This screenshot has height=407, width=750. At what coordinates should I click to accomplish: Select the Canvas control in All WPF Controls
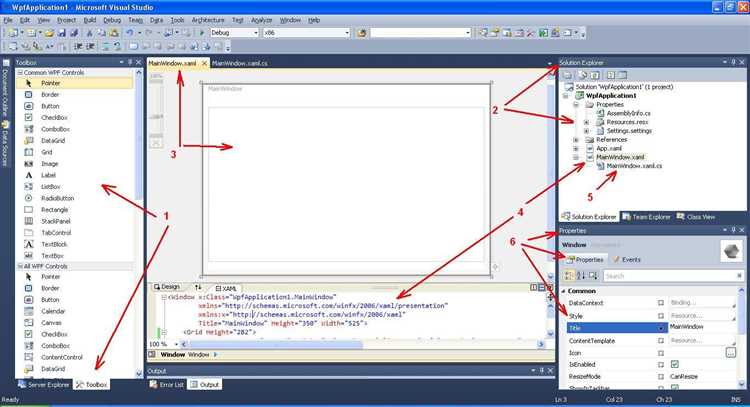tap(75, 323)
